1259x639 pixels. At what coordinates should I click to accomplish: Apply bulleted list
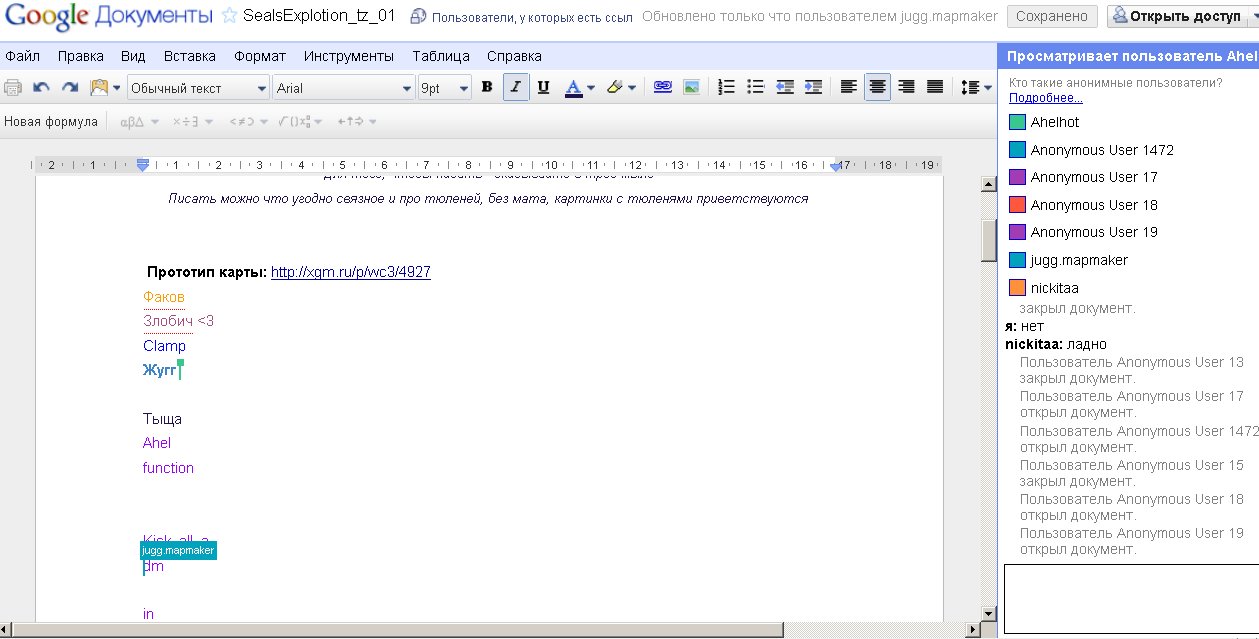[x=756, y=88]
